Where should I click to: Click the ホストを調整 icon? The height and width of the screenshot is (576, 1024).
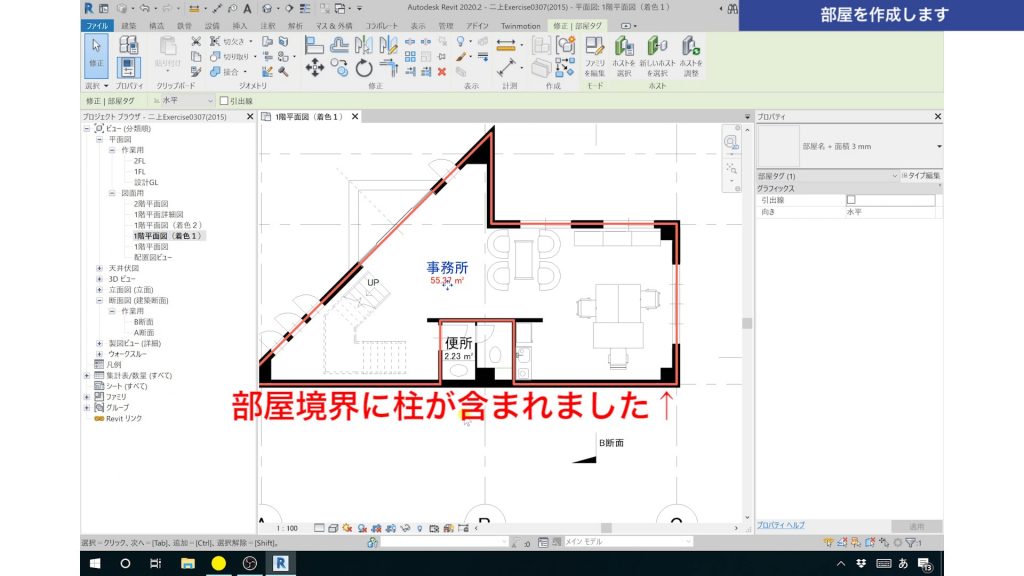(690, 45)
